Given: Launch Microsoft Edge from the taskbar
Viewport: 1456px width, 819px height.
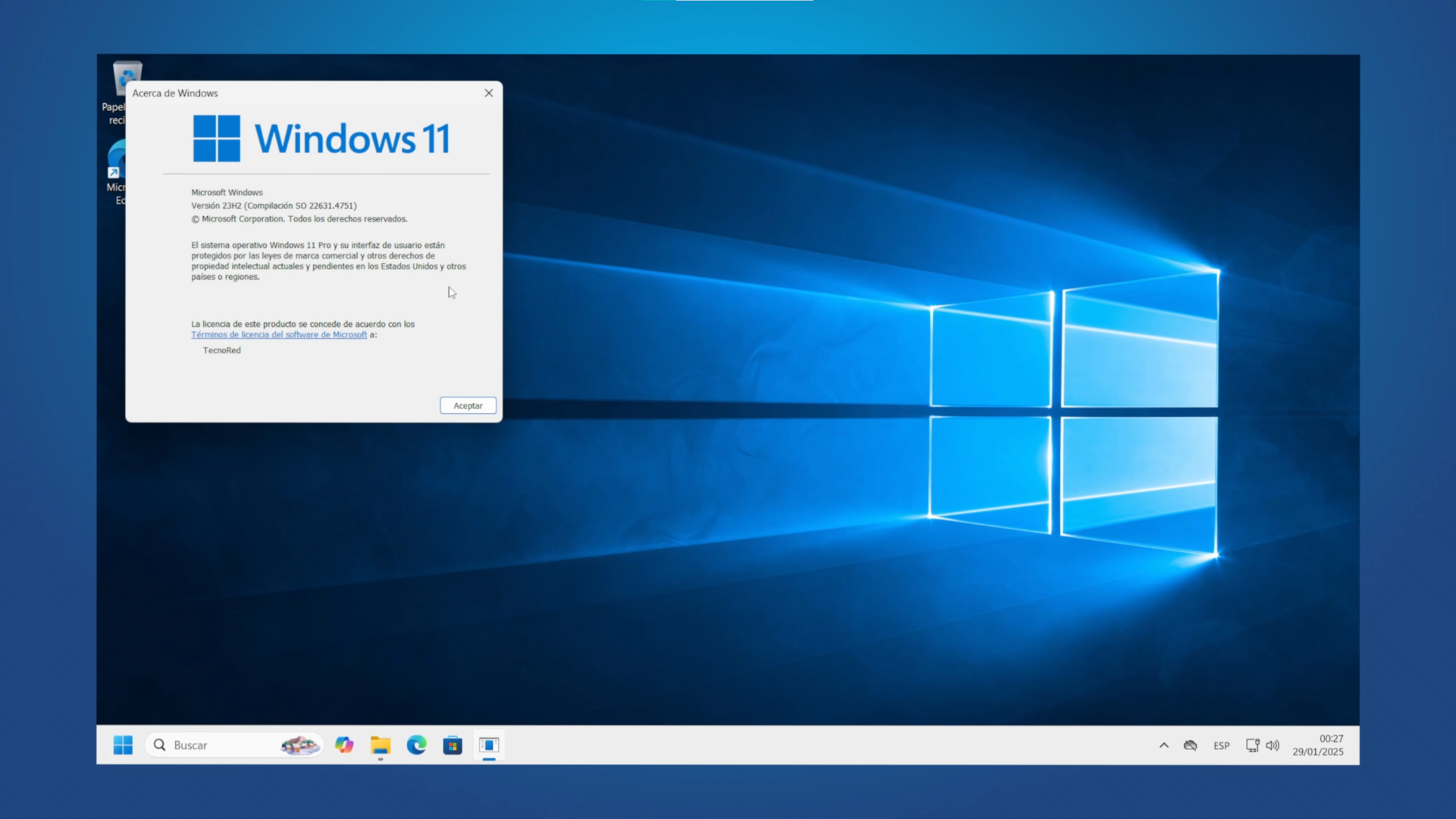Looking at the screenshot, I should coord(416,745).
